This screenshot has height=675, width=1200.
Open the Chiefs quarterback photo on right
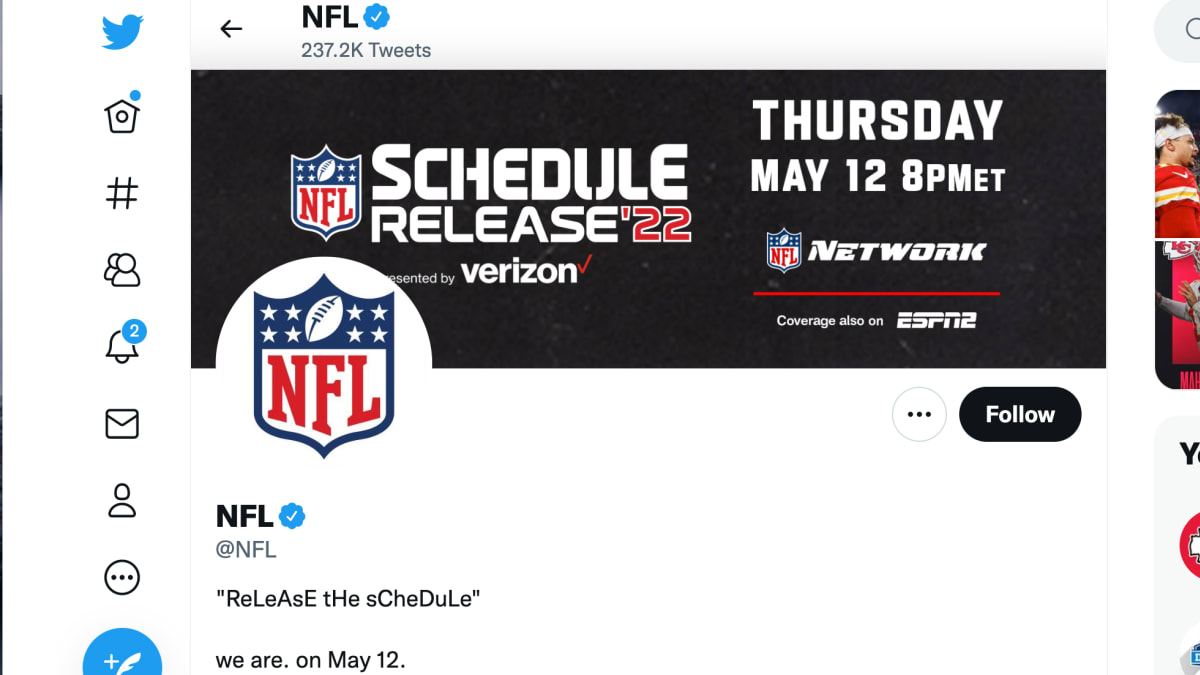click(1177, 163)
